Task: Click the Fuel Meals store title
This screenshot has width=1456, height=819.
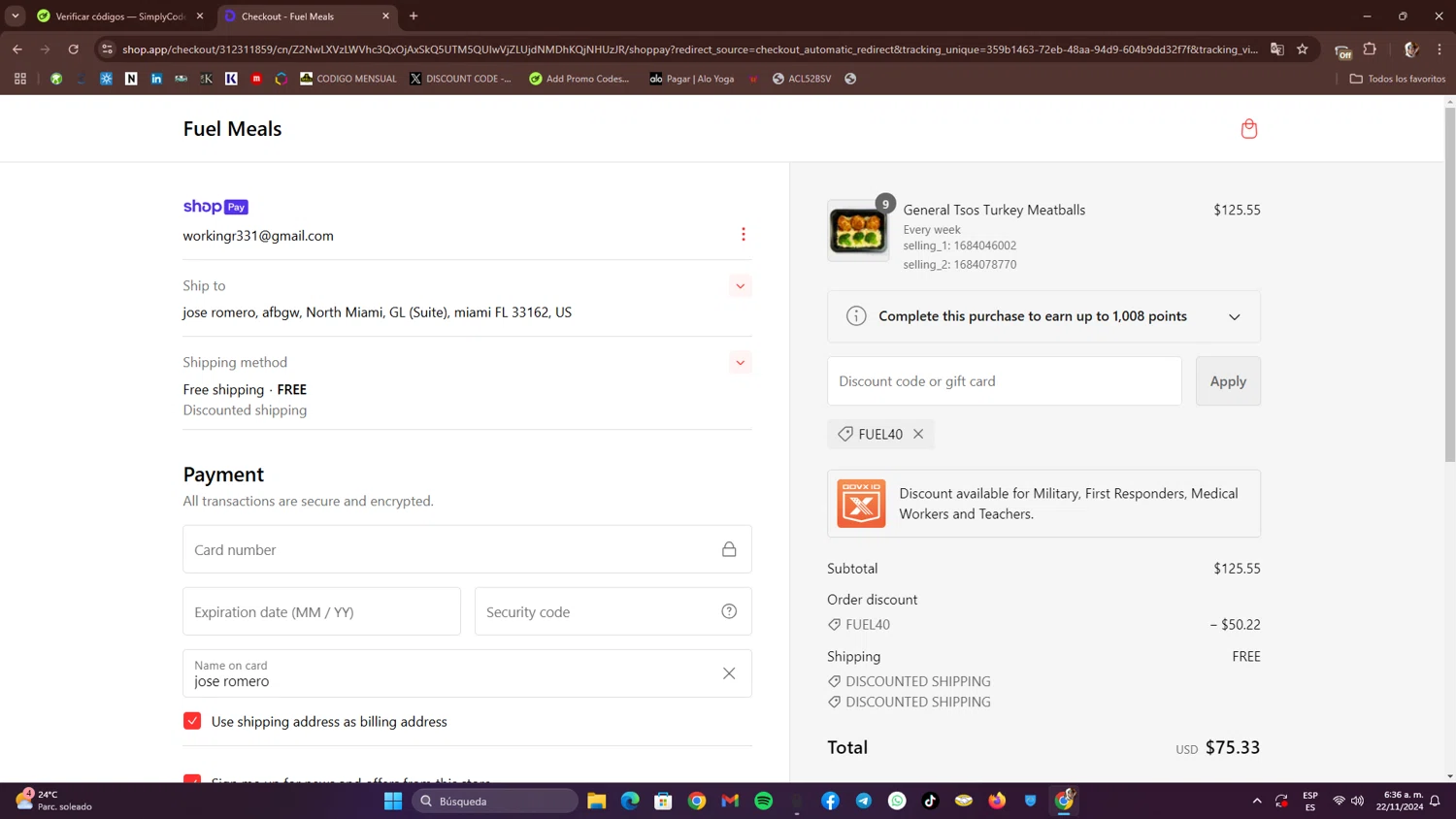Action: [x=232, y=128]
